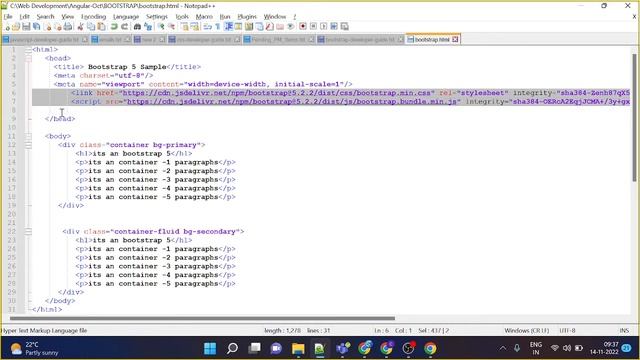Click UTF-8 encoding in status bar
The height and width of the screenshot is (360, 640).
567,331
